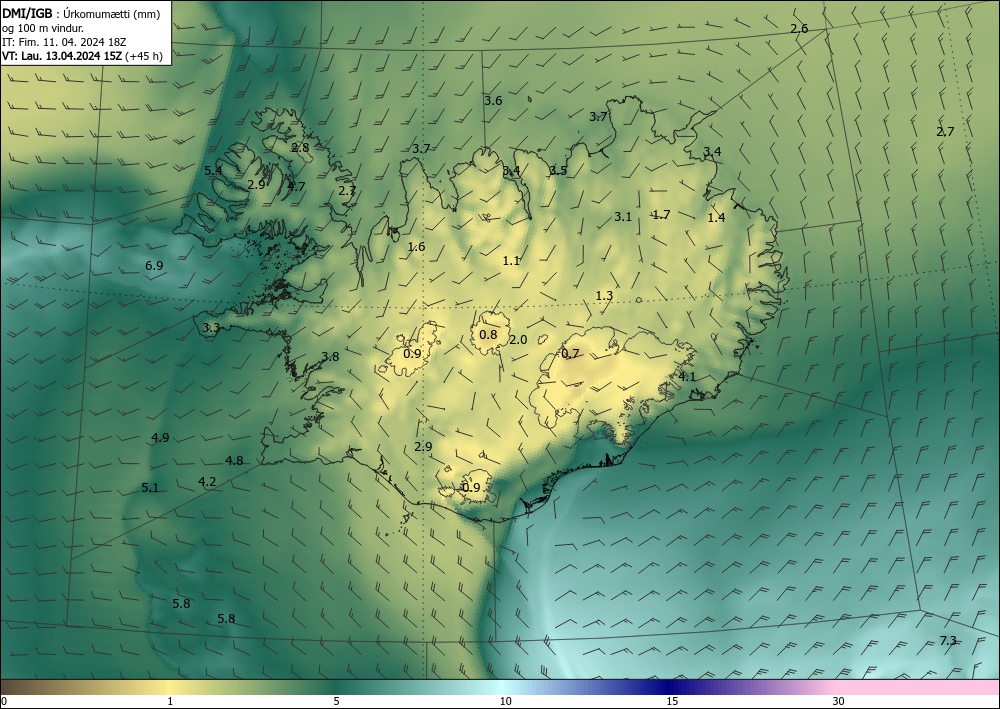Click the 0.7 value on Vatnajökull glacier
This screenshot has width=1000, height=709.
pyautogui.click(x=570, y=353)
